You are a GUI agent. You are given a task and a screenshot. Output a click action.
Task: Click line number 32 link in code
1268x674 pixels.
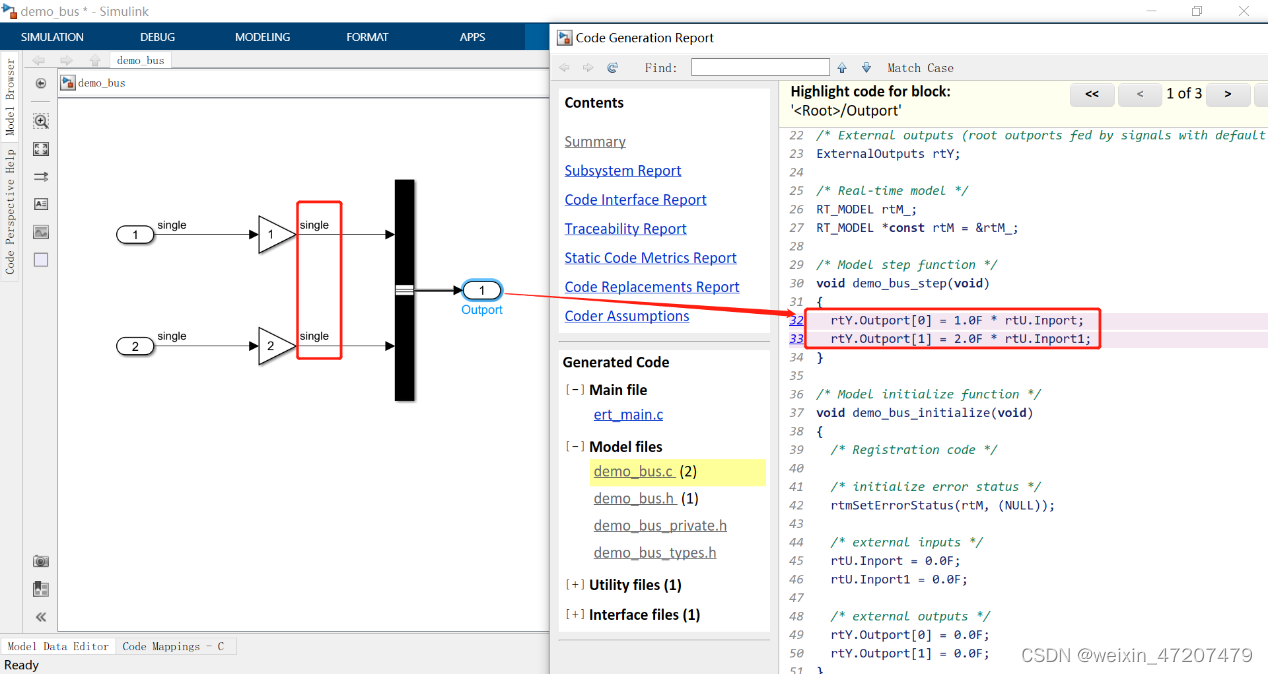coord(797,320)
